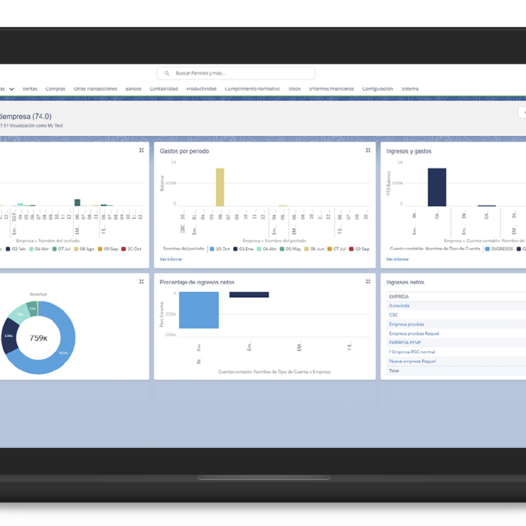Click the 06 Jun legend swatch in Gastos
The width and height of the screenshot is (526, 526).
coord(306,249)
